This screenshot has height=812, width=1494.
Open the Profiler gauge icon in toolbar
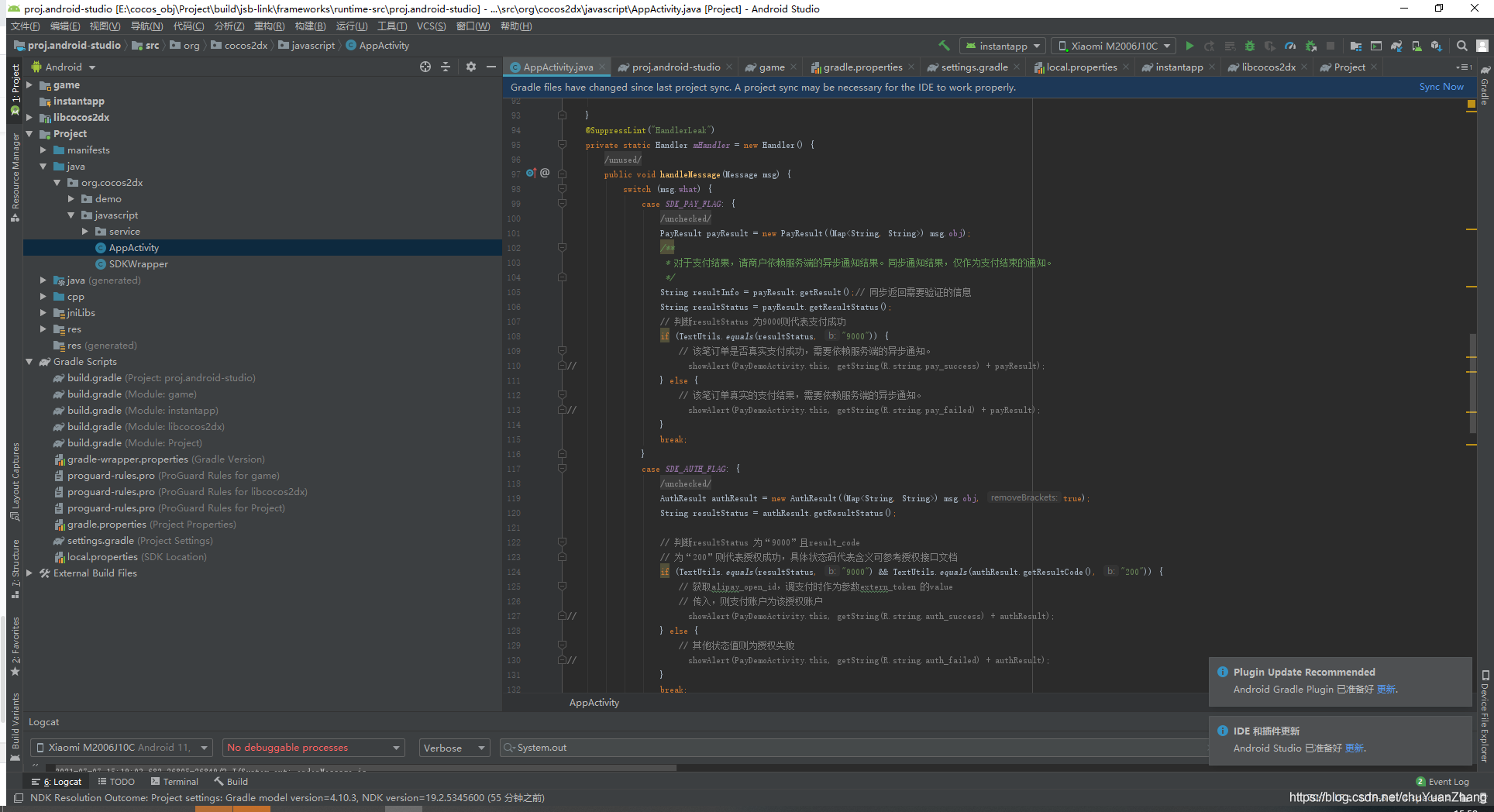coord(1289,46)
